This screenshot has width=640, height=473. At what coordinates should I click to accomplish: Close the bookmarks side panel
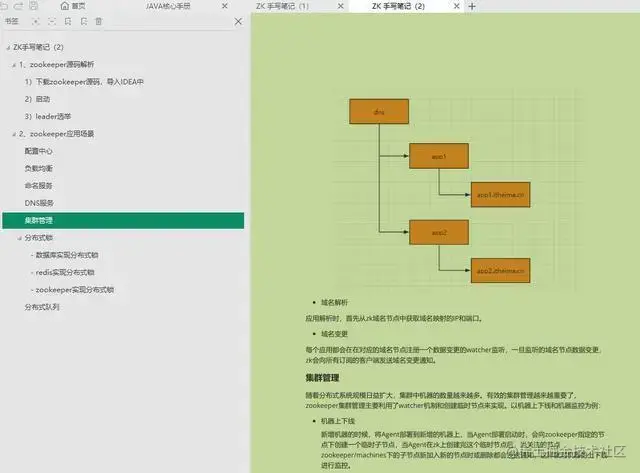point(238,22)
